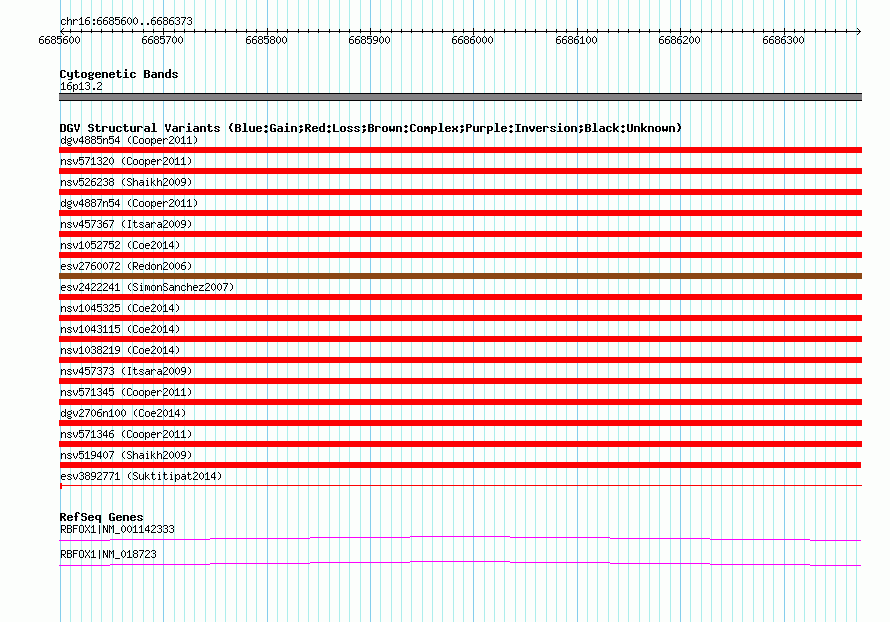Click the magenta intron line of NM_001142333
890x622 pixels.
coord(460,538)
